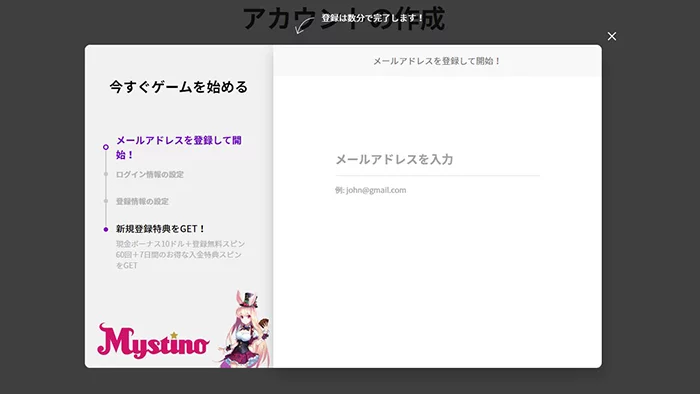
Task: Select the メールアドレスを登録して開始 step in sidebar
Action: 179,147
